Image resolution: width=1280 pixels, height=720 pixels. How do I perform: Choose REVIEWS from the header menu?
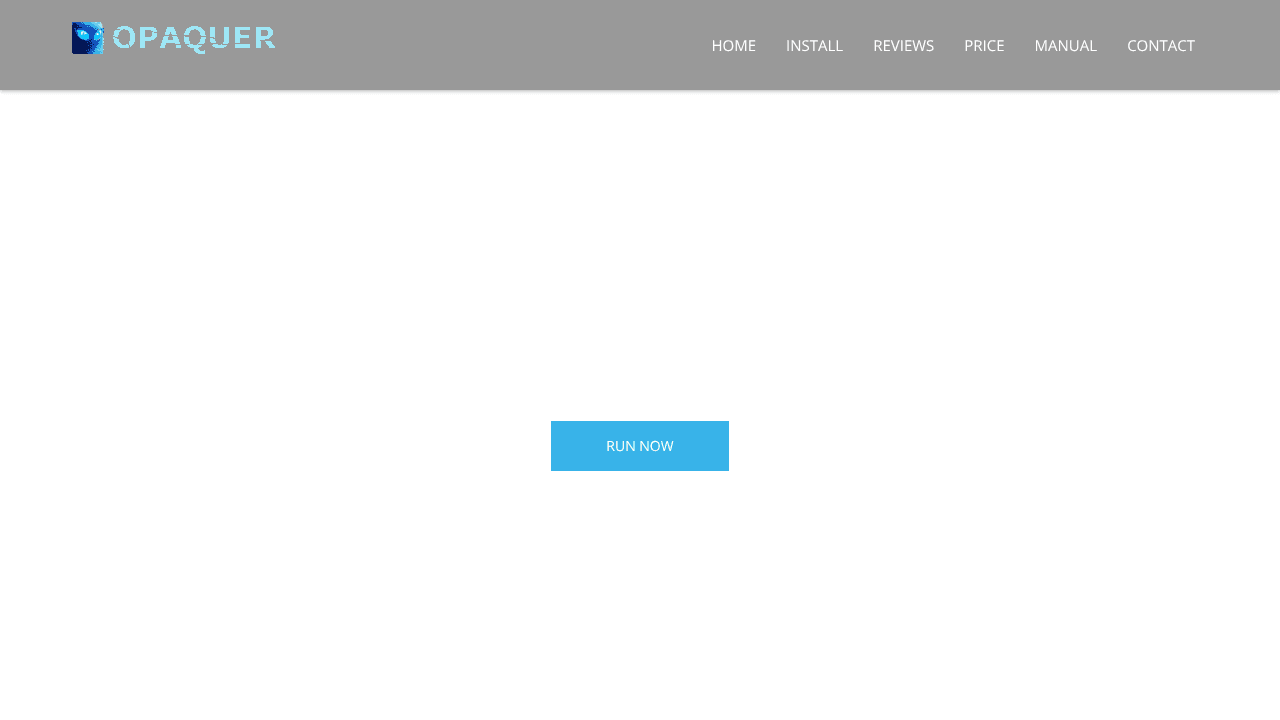click(903, 45)
